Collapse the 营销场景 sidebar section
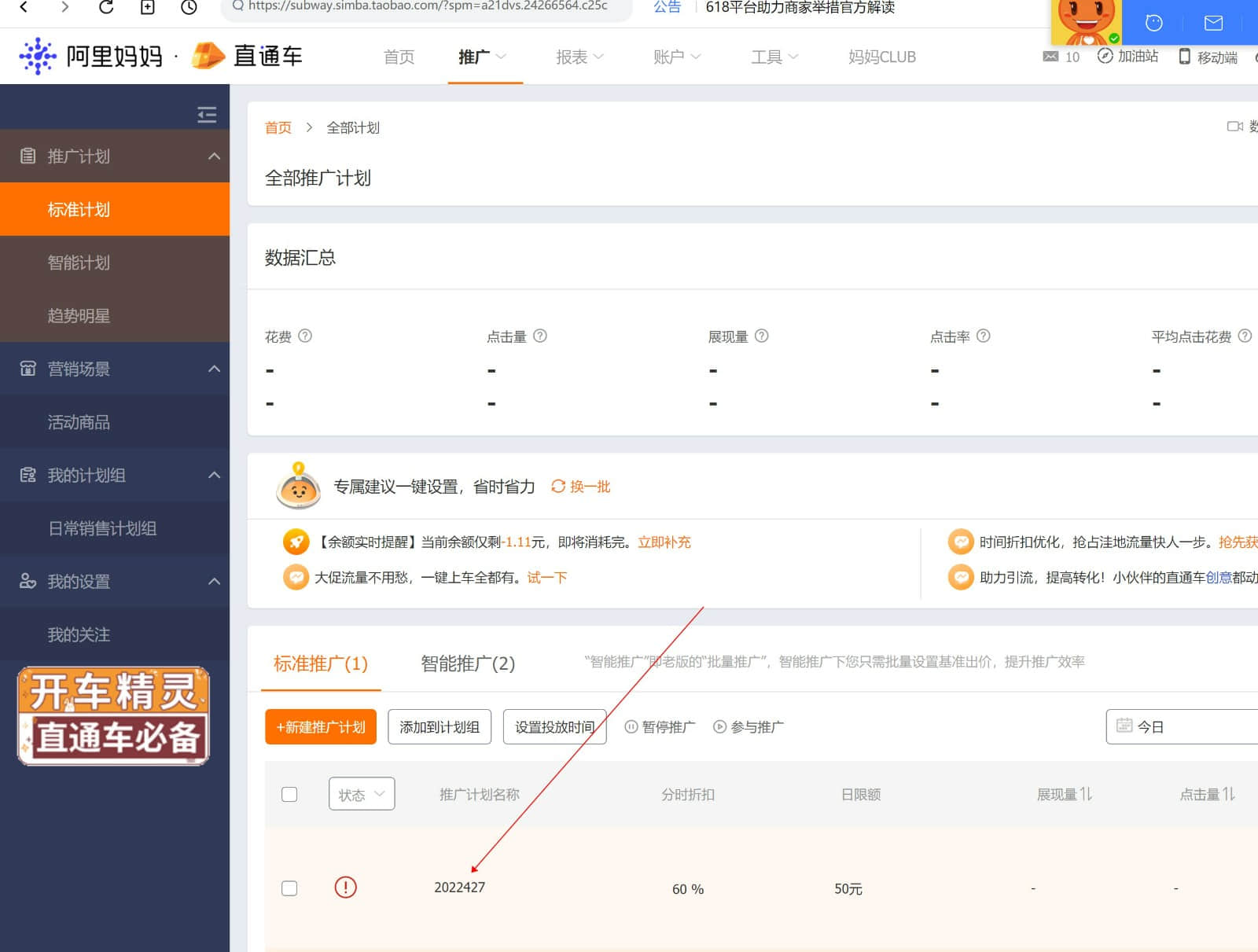 click(214, 369)
